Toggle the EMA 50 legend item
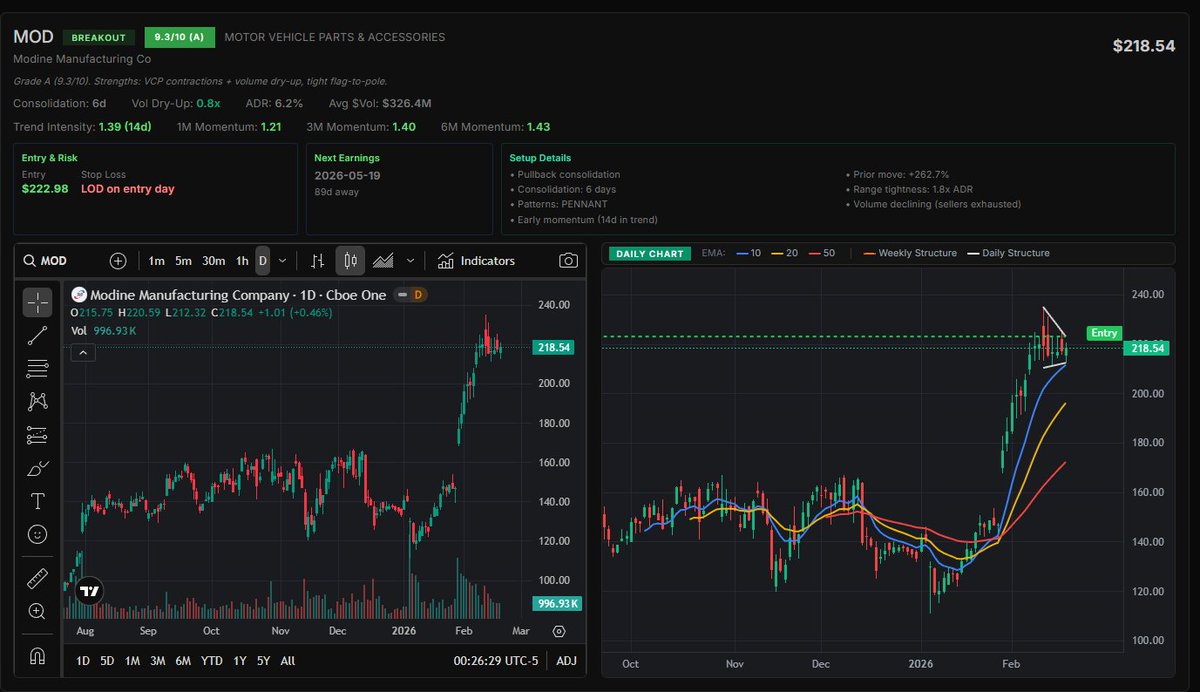This screenshot has width=1200, height=692. (823, 253)
